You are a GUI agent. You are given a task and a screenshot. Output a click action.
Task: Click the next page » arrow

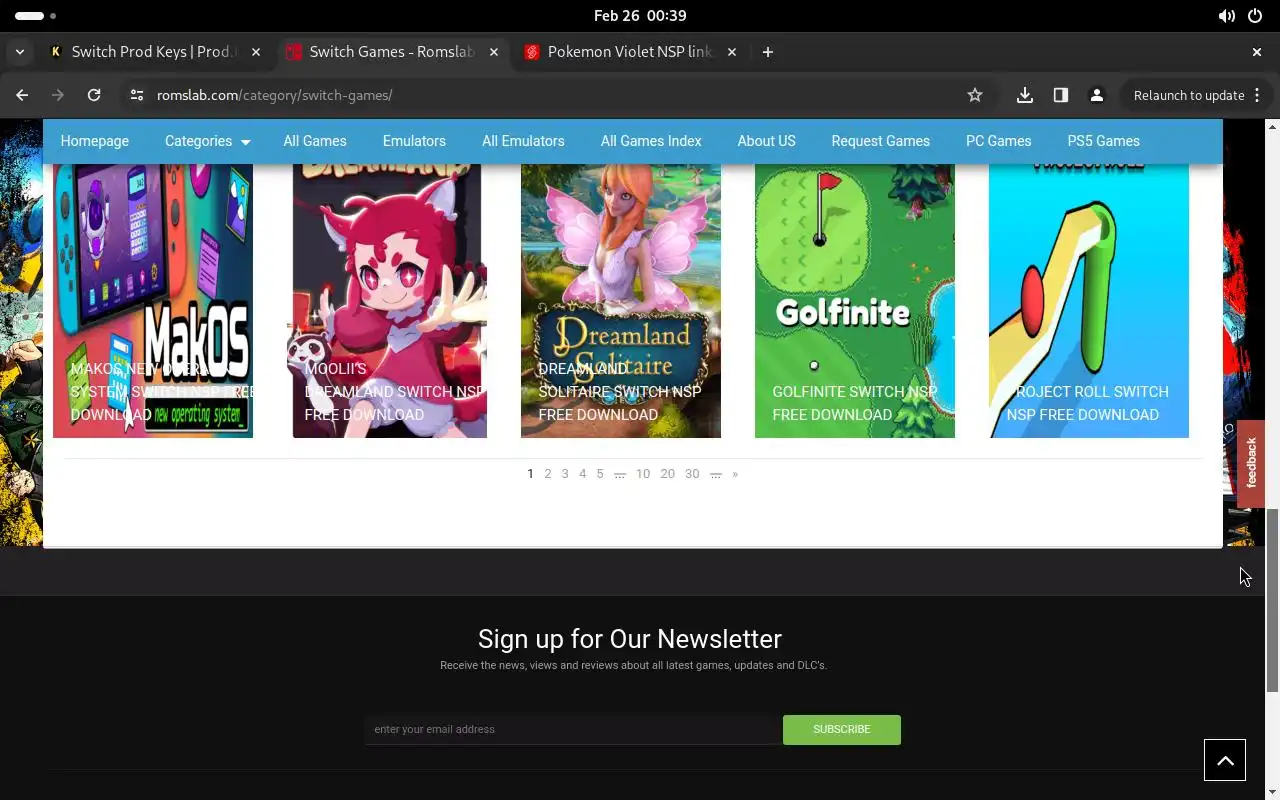tap(735, 474)
